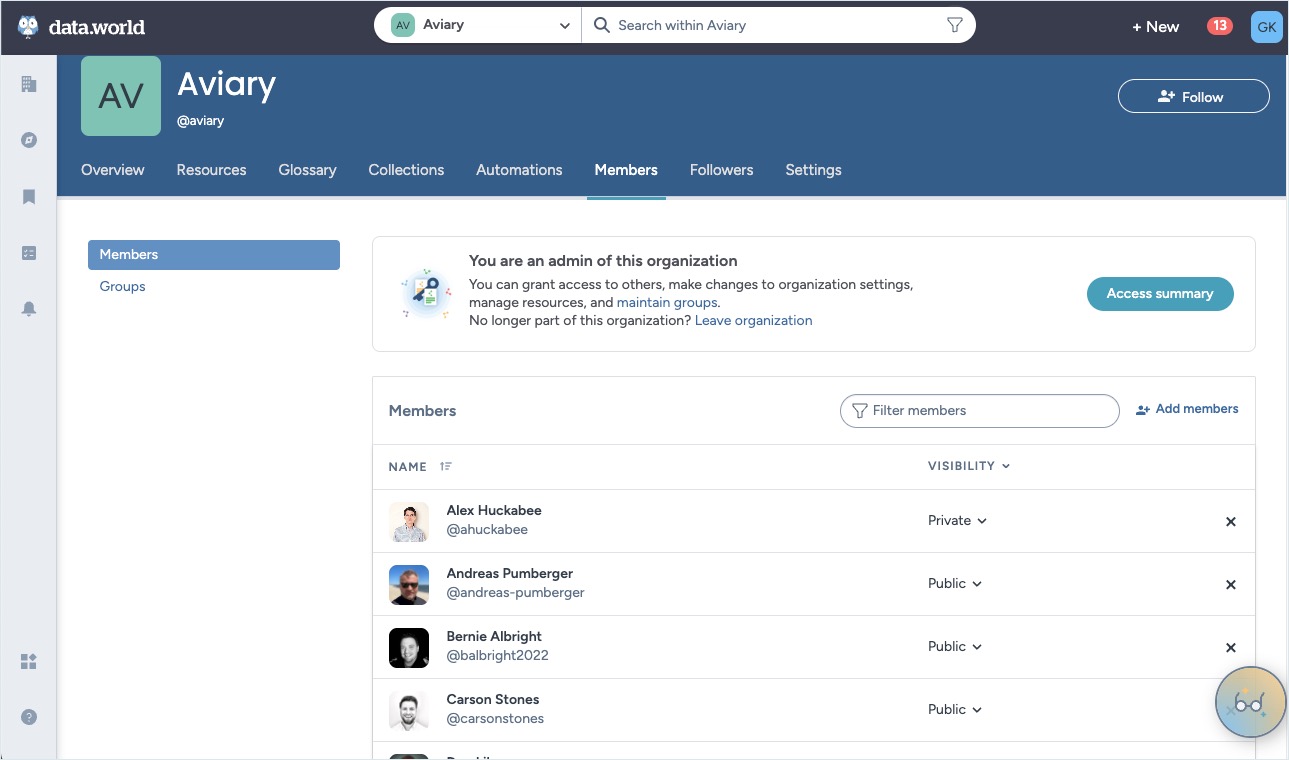Open the glasses assistant floating button
Viewport: 1289px width, 760px height.
click(1249, 702)
